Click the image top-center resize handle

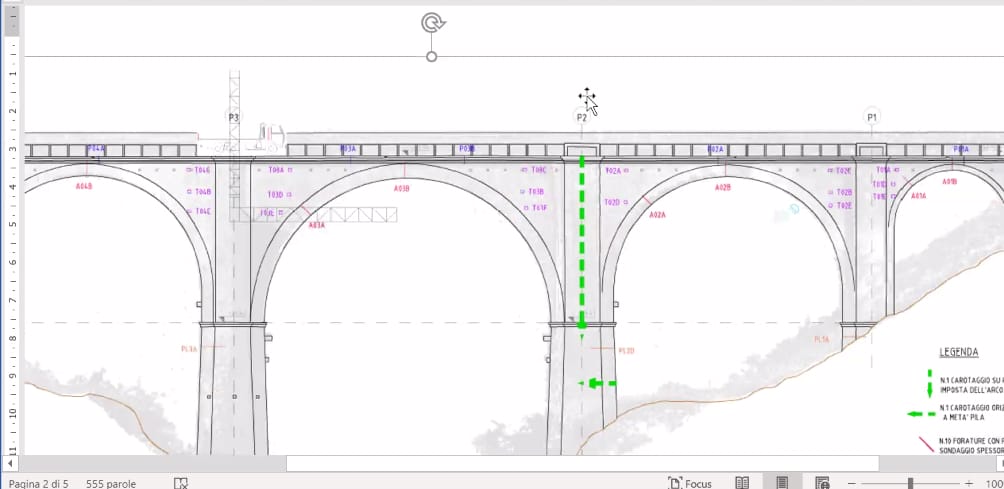coord(431,57)
